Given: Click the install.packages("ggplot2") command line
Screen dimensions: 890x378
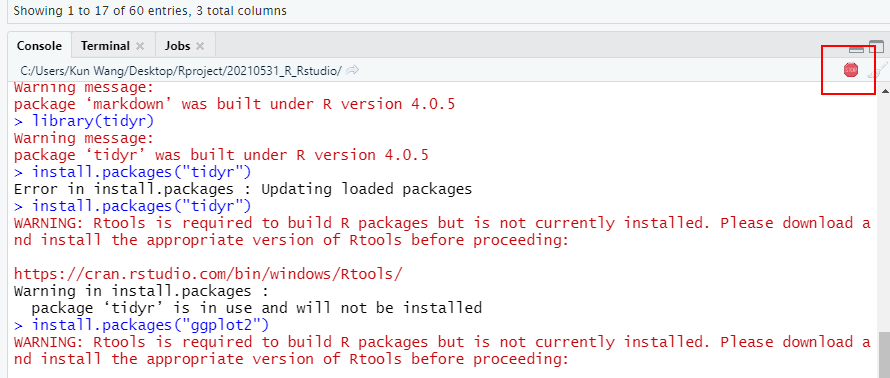Looking at the screenshot, I should (141, 325).
